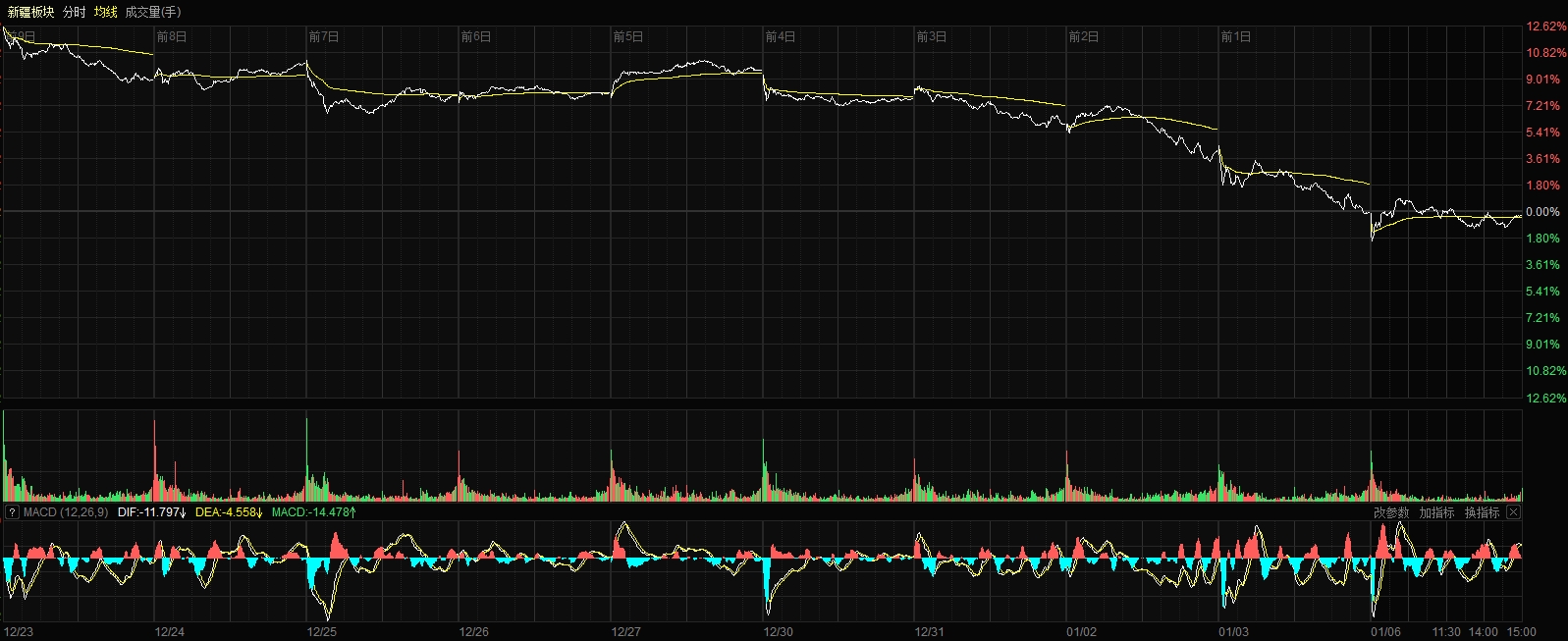Click the 前7日 day marker
This screenshot has height=641, width=1568.
pos(324,36)
